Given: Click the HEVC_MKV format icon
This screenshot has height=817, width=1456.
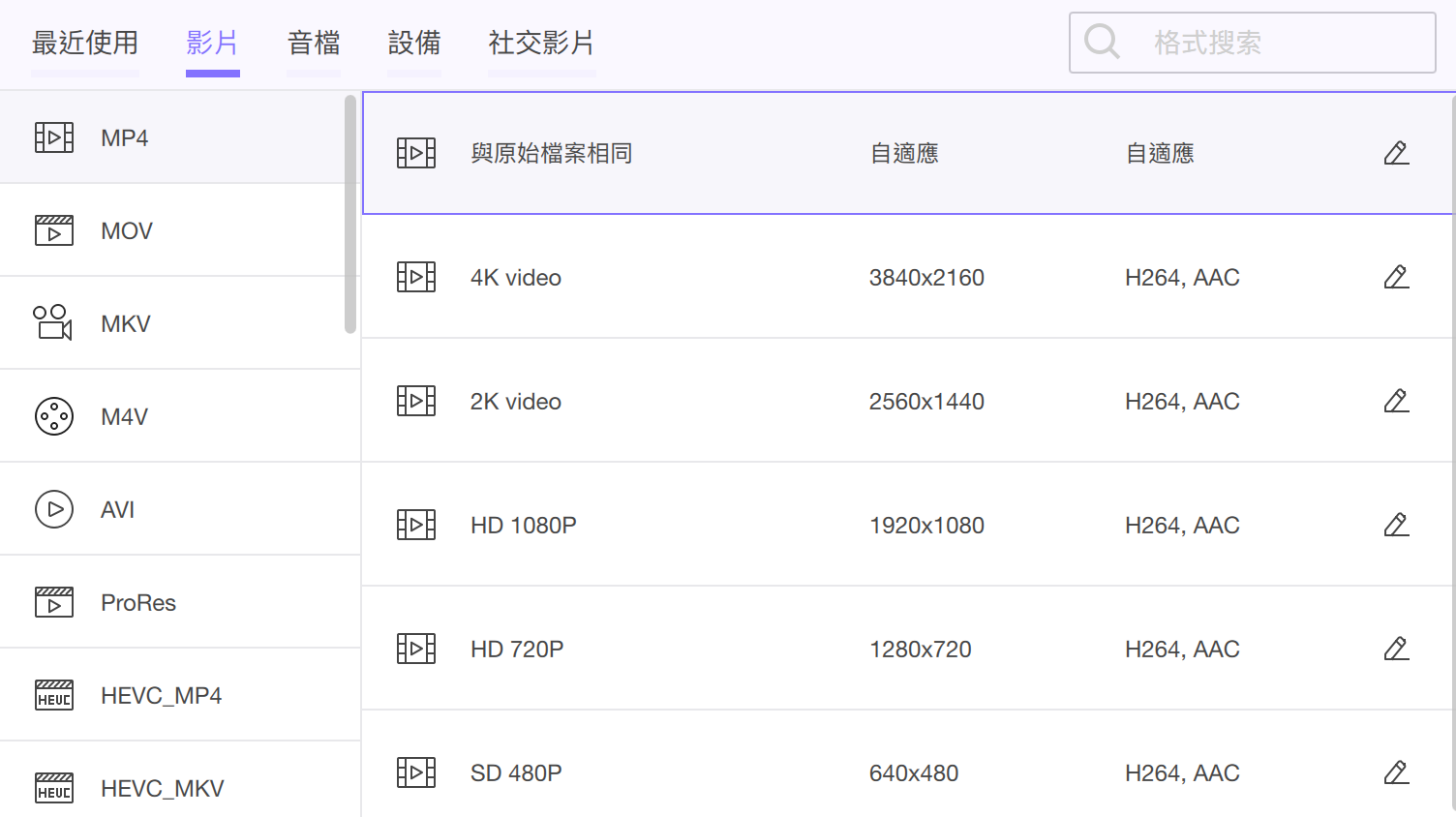Looking at the screenshot, I should pyautogui.click(x=54, y=788).
